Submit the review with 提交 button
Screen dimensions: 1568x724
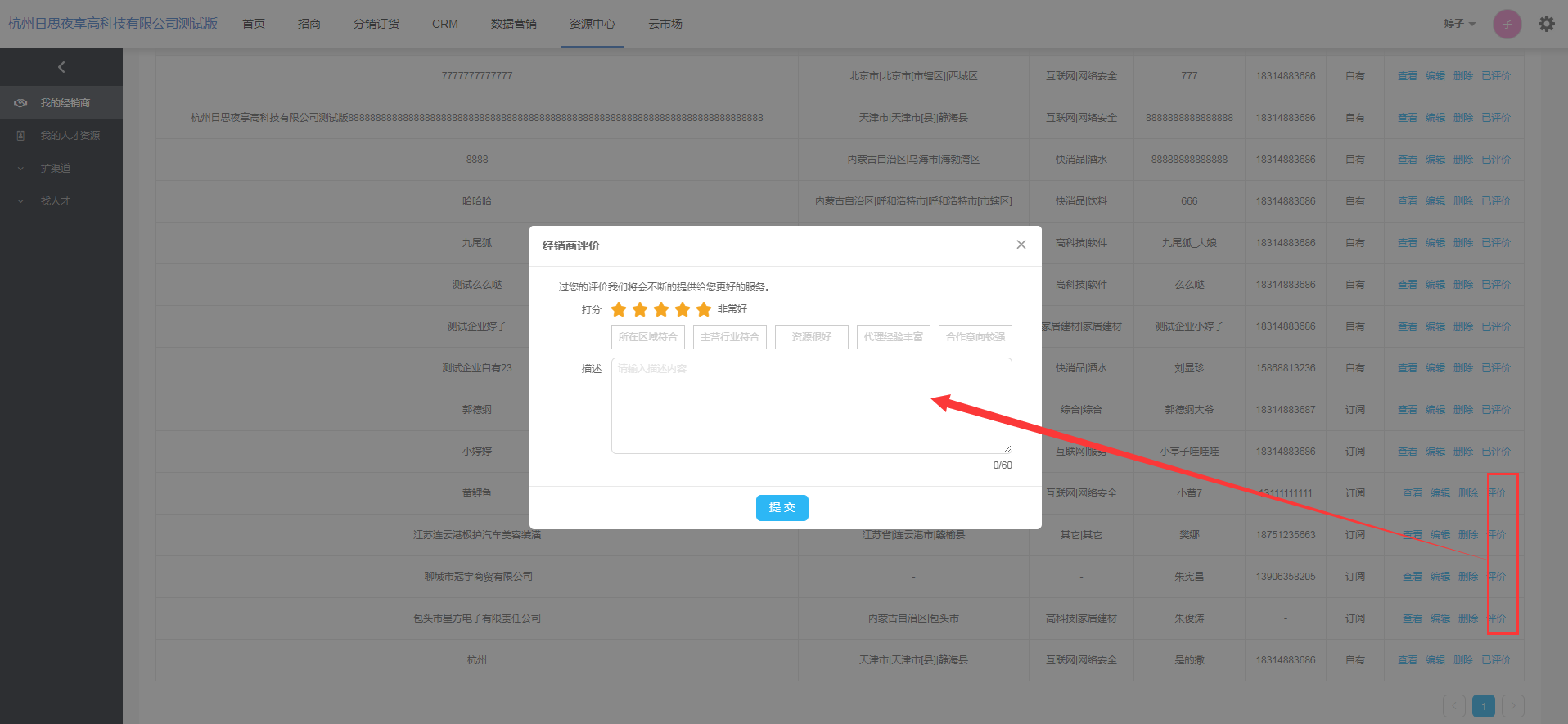pos(782,508)
